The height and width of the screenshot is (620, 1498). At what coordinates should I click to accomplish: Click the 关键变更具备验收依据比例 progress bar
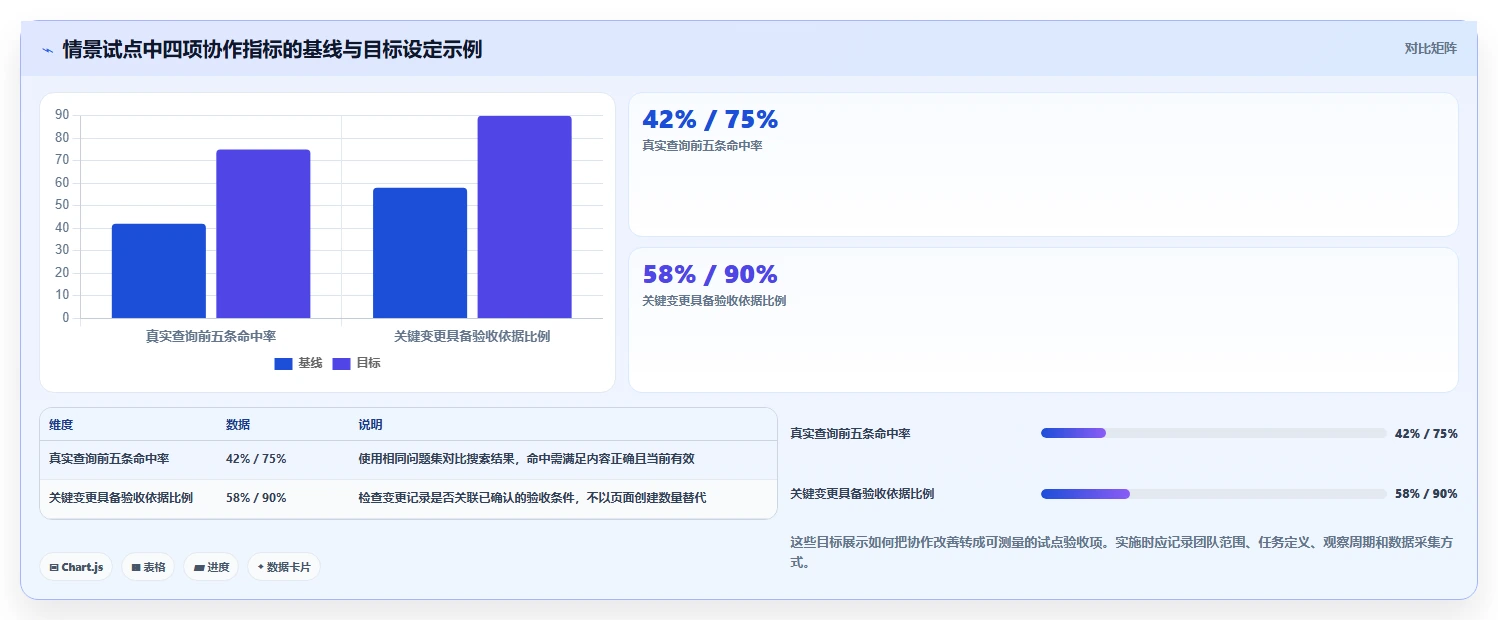pos(1213,494)
